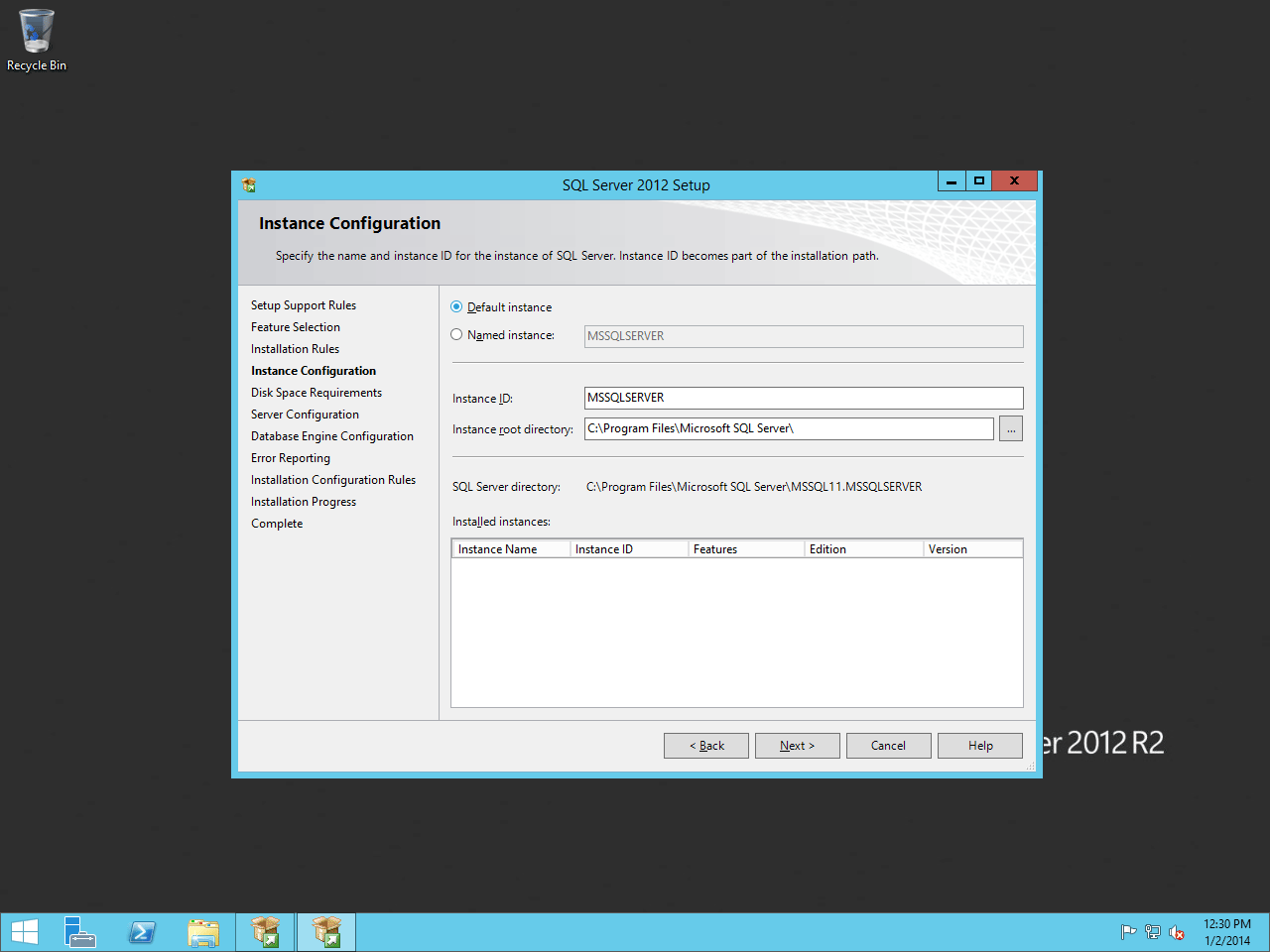Click into the Instance ID field
Screen dimensions: 1270x952
[x=804, y=398]
